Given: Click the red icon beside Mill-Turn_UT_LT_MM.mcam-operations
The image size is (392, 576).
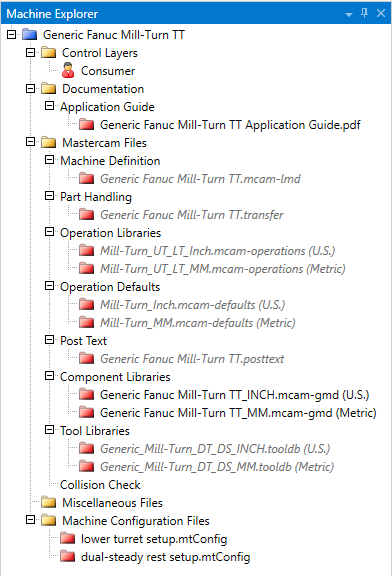Looking at the screenshot, I should coord(87,269).
